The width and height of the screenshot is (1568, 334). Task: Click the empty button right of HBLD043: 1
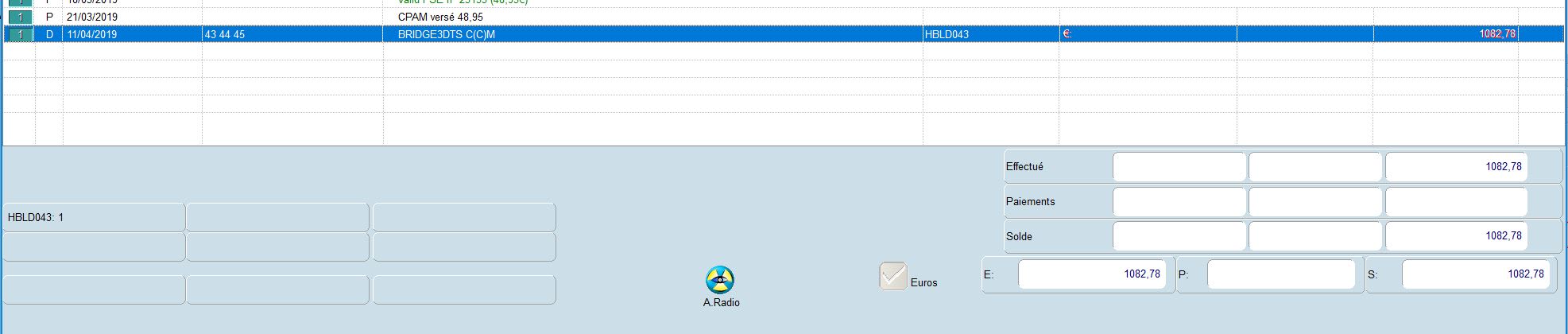(x=277, y=217)
